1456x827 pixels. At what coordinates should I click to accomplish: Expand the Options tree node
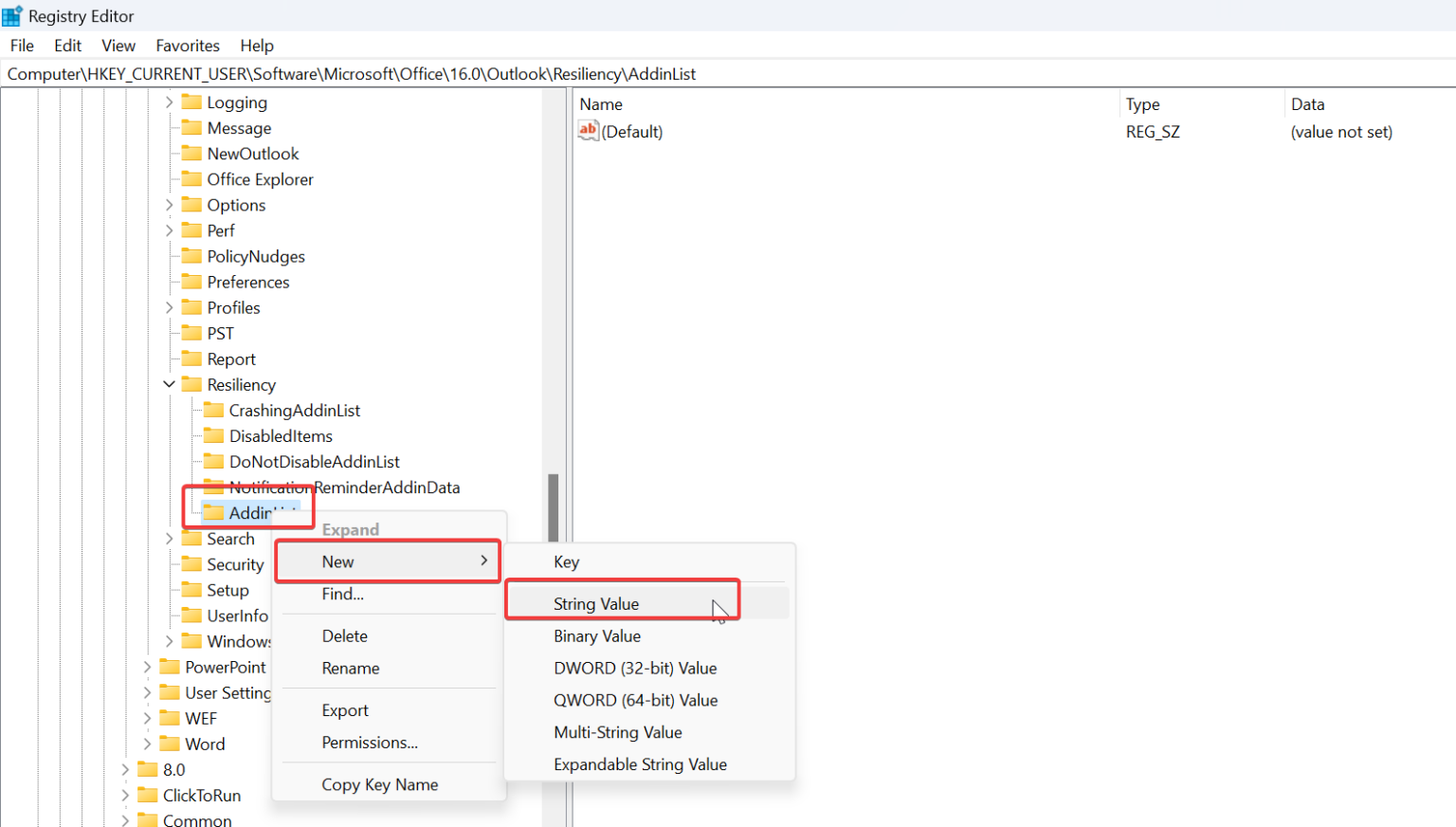(169, 204)
